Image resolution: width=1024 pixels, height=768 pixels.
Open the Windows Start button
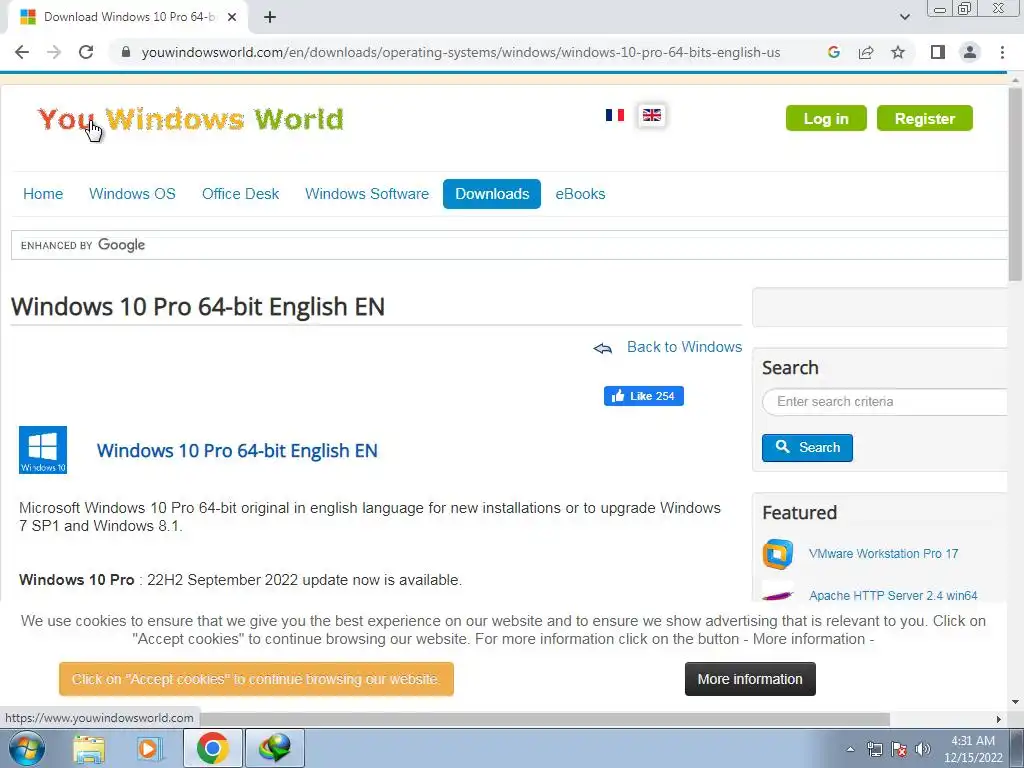(27, 748)
